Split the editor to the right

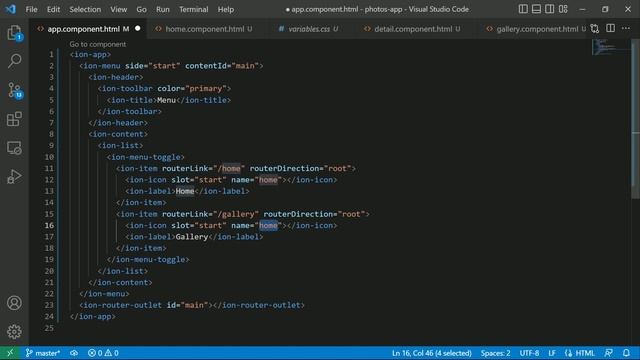pos(611,28)
